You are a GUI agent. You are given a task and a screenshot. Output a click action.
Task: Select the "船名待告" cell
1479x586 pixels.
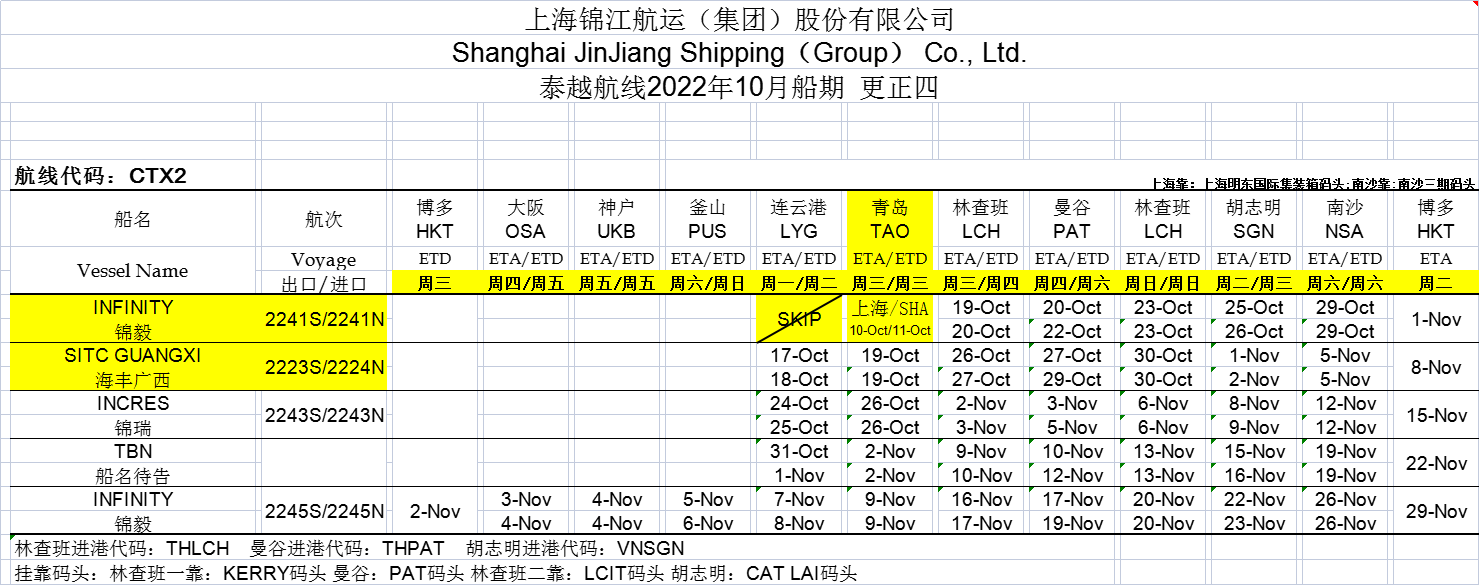(133, 475)
